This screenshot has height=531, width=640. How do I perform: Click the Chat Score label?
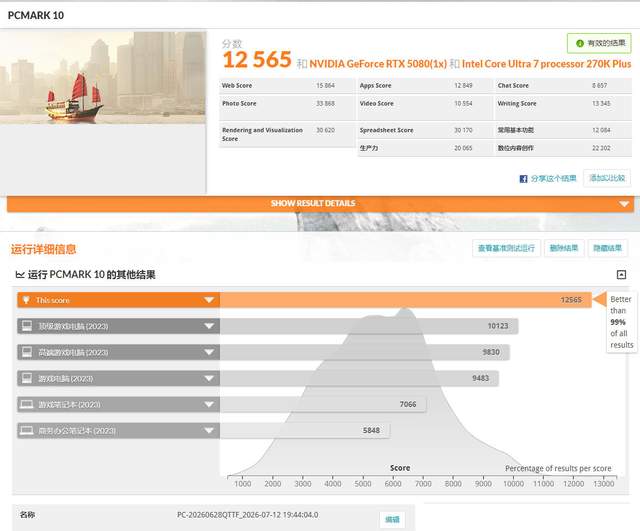pos(513,85)
